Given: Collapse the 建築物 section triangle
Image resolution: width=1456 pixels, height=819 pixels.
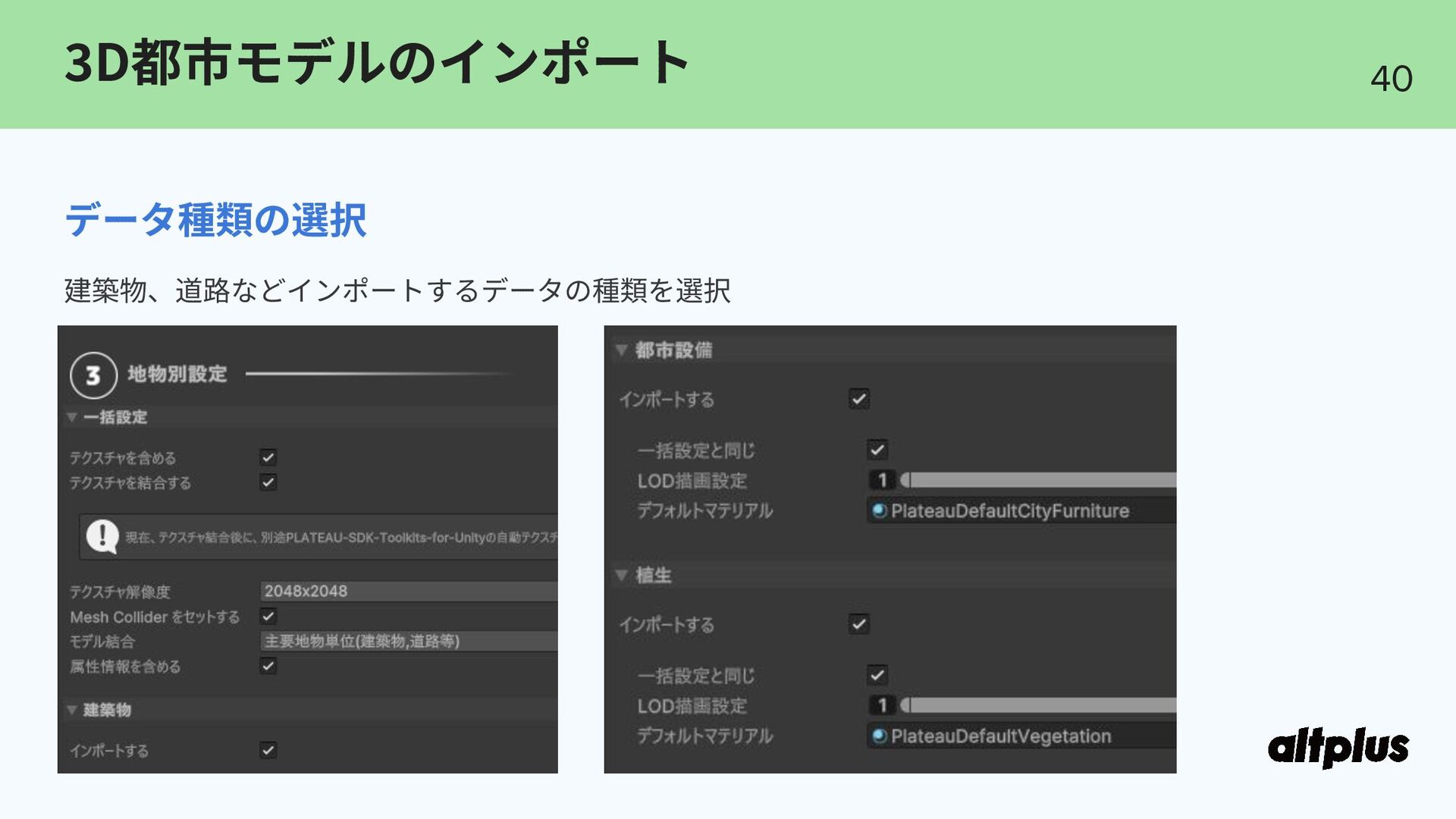Looking at the screenshot, I should click(x=72, y=710).
